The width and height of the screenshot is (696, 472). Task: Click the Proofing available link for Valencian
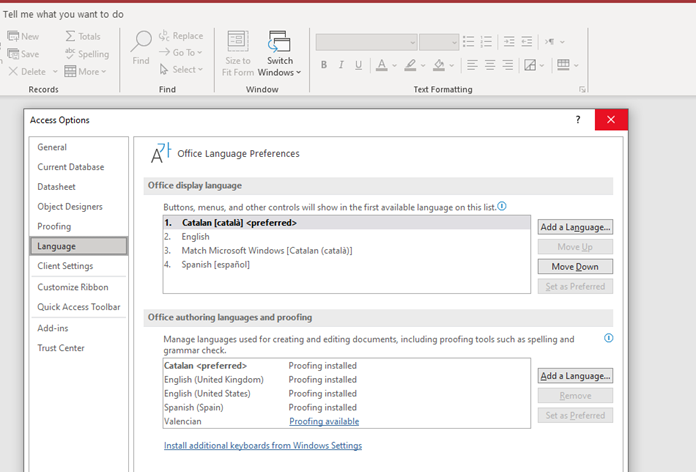click(x=324, y=422)
